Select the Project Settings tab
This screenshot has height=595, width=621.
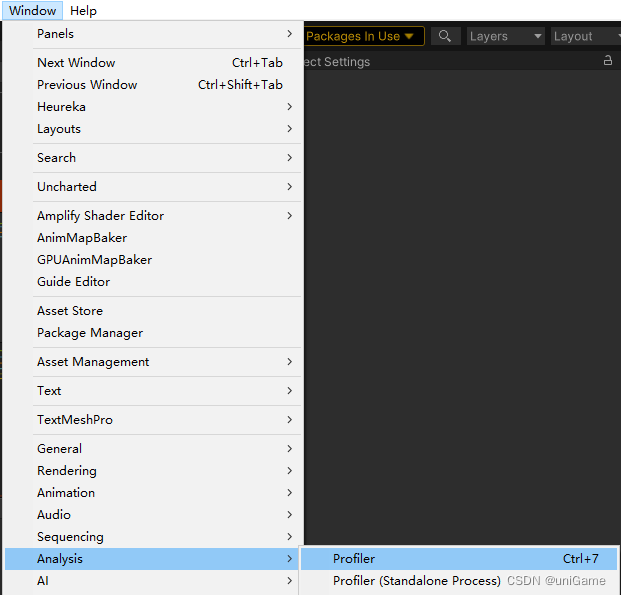pos(337,62)
